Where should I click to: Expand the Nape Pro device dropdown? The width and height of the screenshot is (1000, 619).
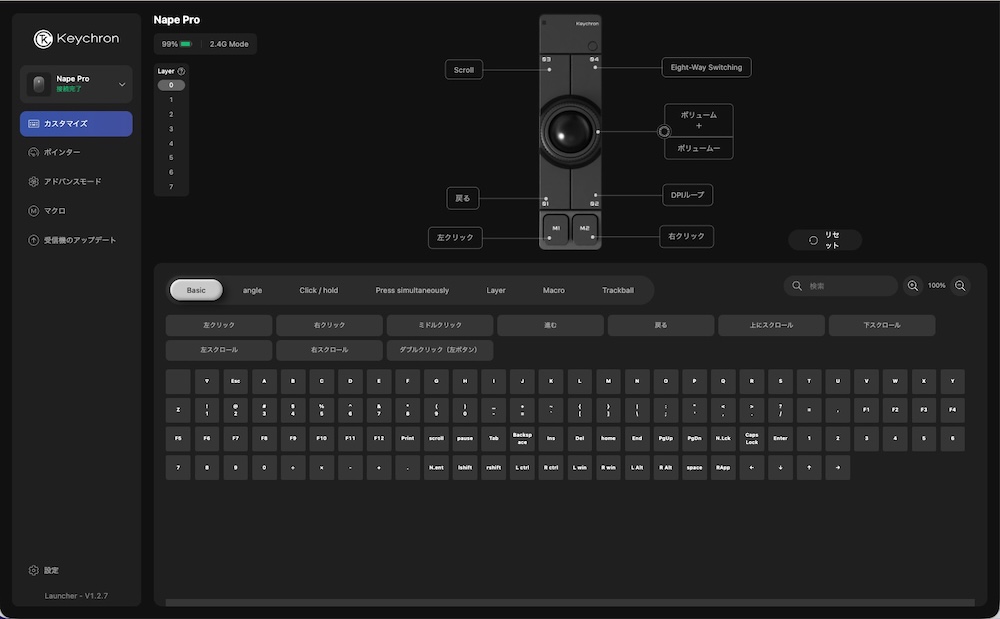[122, 83]
